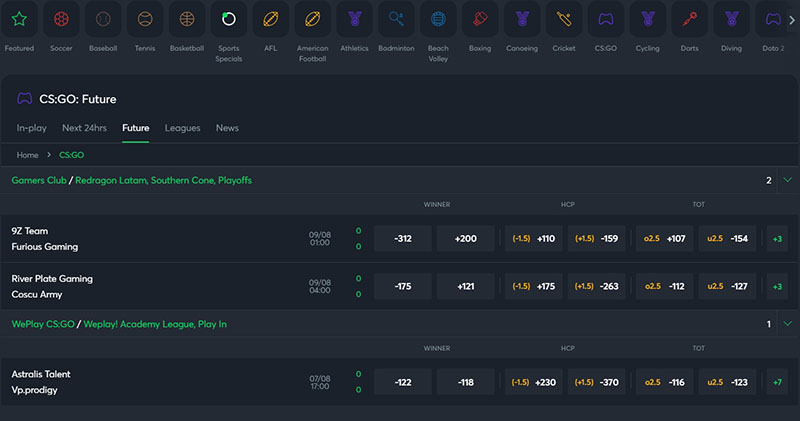This screenshot has height=421, width=800.
Task: Select over 2.5 total at -116
Action: pos(664,382)
